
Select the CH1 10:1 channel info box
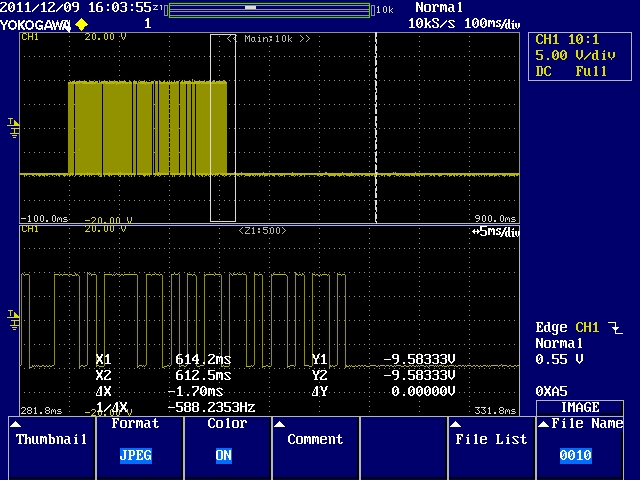pyautogui.click(x=580, y=56)
